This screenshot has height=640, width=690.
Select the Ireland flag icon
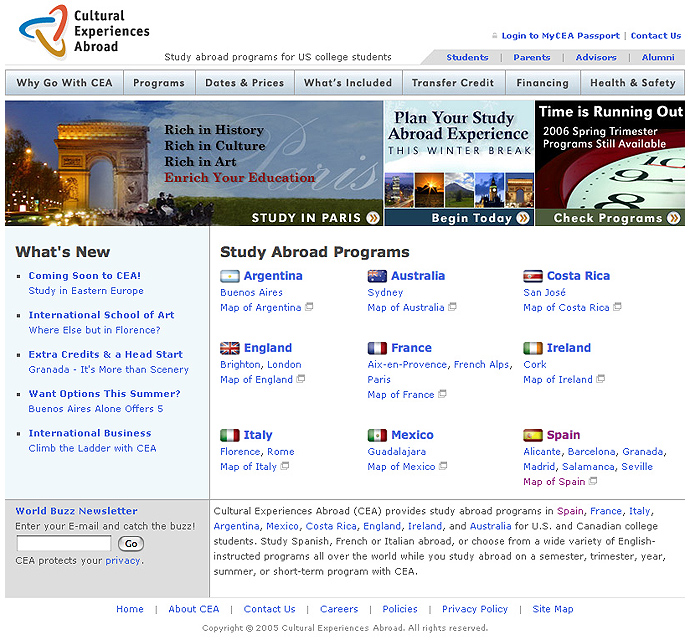pyautogui.click(x=532, y=349)
